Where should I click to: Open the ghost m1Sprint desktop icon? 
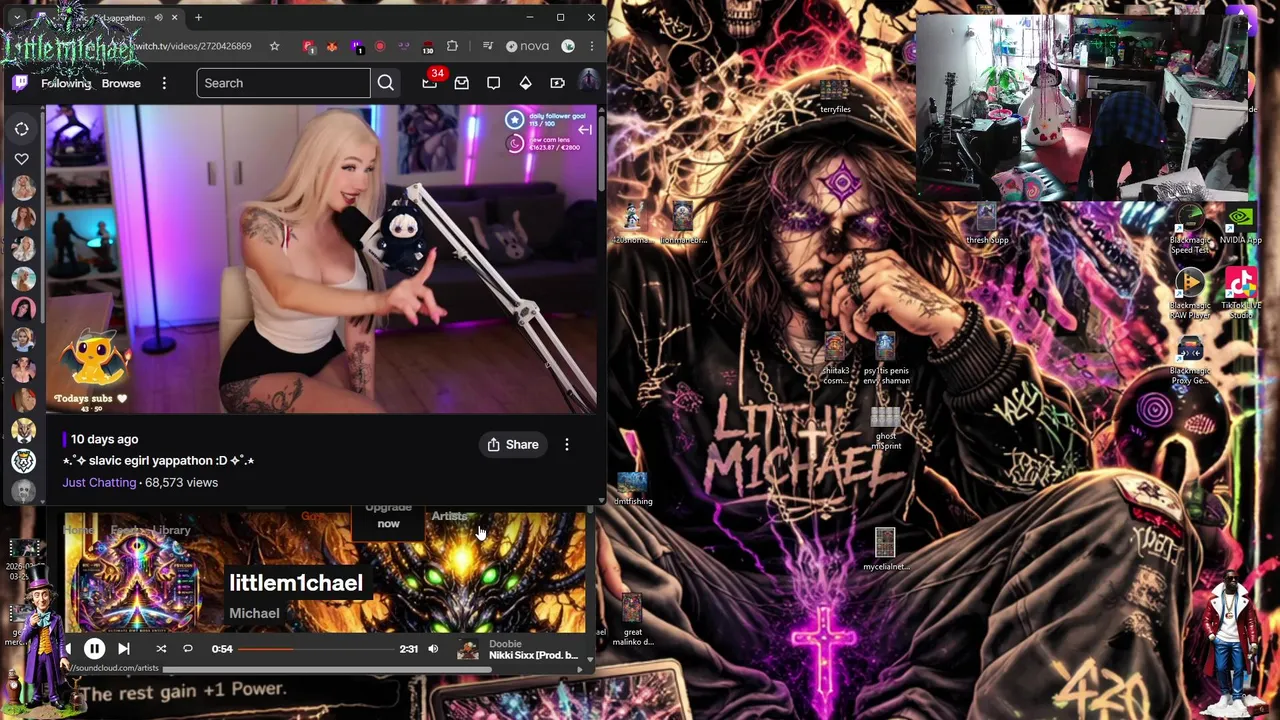coord(885,428)
